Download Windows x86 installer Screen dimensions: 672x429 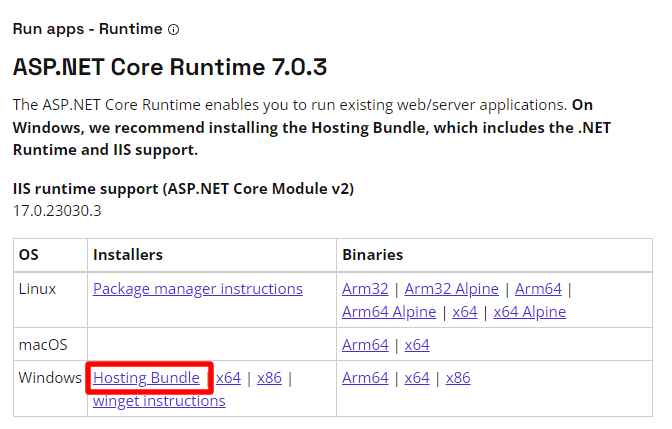(x=269, y=378)
